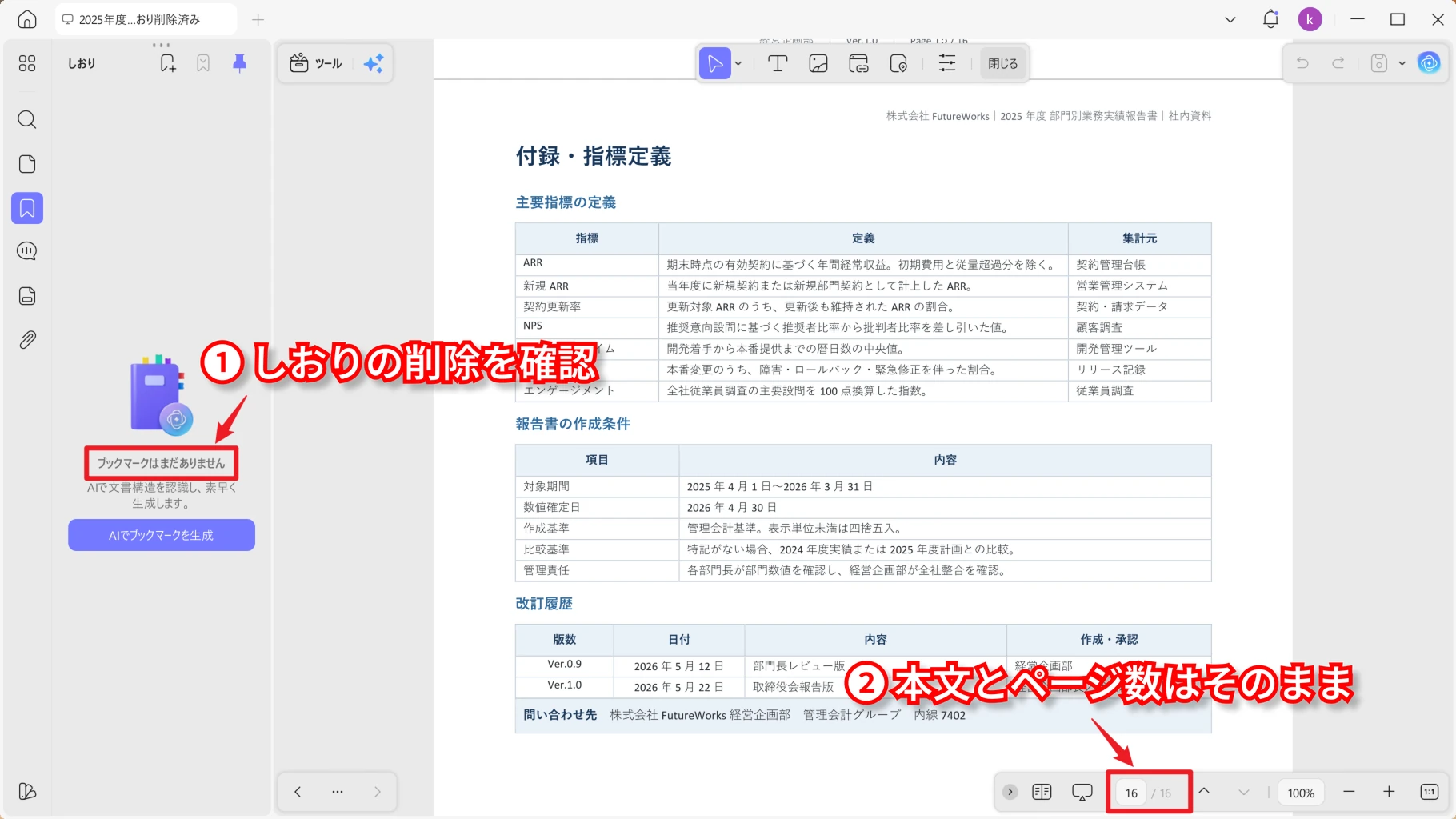
Task: Open the user account avatar k
Action: tap(1310, 19)
